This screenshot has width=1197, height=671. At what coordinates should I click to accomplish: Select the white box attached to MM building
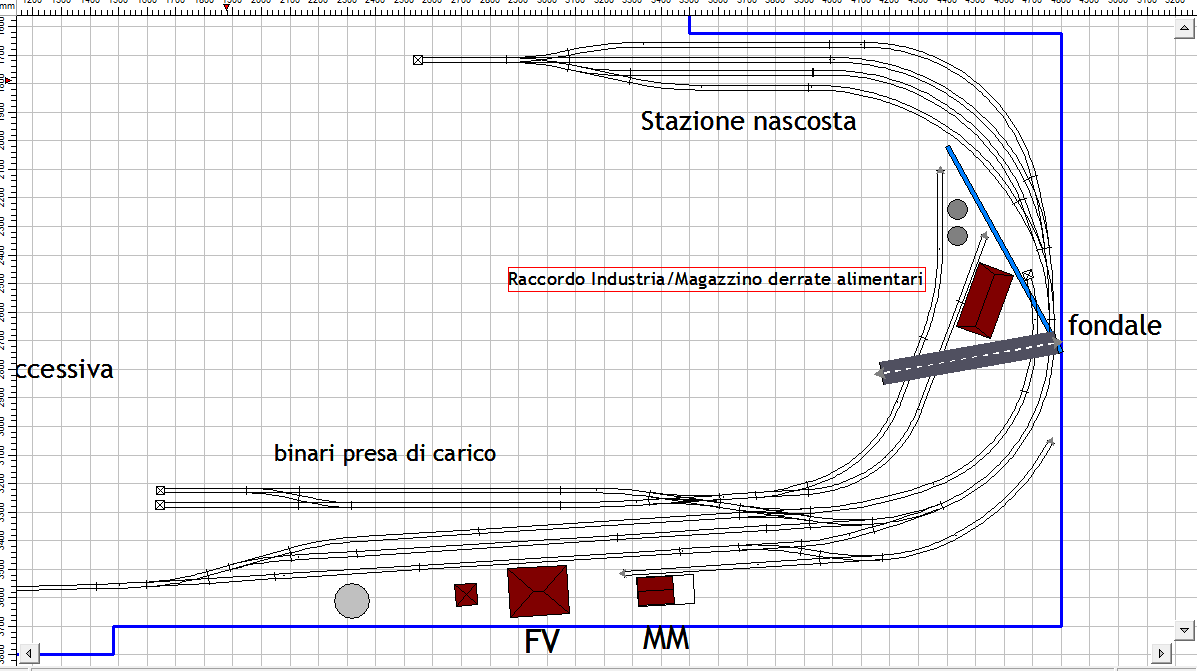(685, 589)
